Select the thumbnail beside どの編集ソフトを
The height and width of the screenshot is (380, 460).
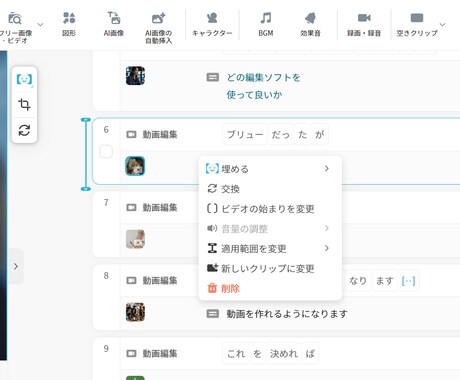[x=135, y=76]
